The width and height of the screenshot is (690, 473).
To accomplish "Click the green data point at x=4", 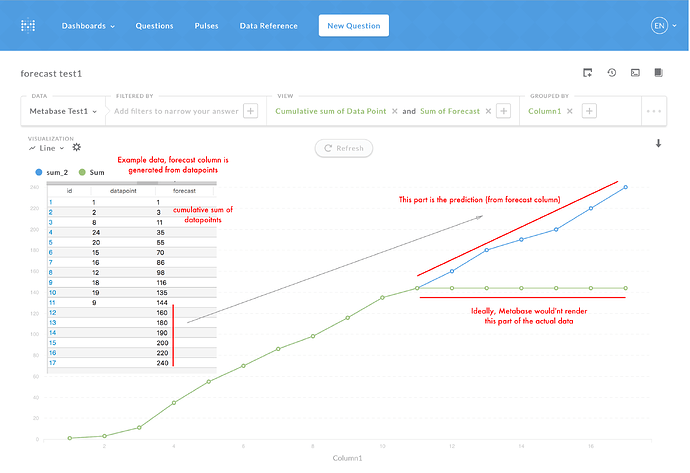I will [x=174, y=403].
